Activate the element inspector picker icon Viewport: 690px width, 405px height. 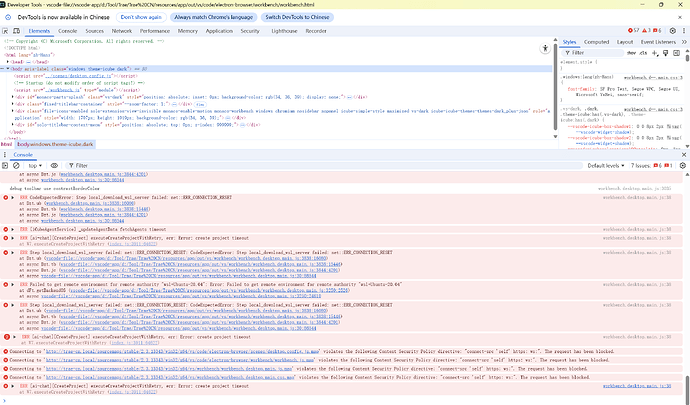coord(5,31)
